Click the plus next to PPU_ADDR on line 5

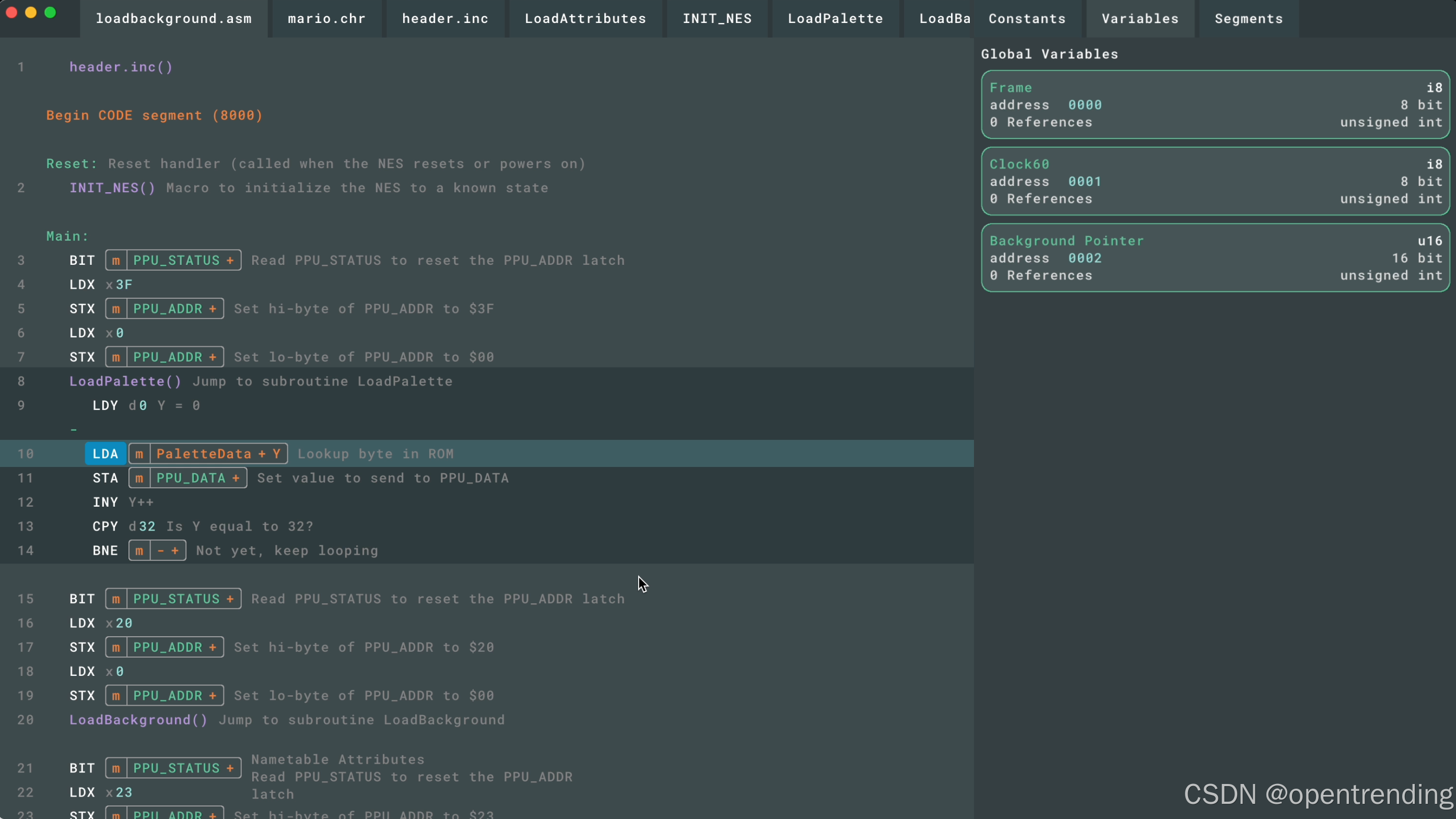[213, 309]
